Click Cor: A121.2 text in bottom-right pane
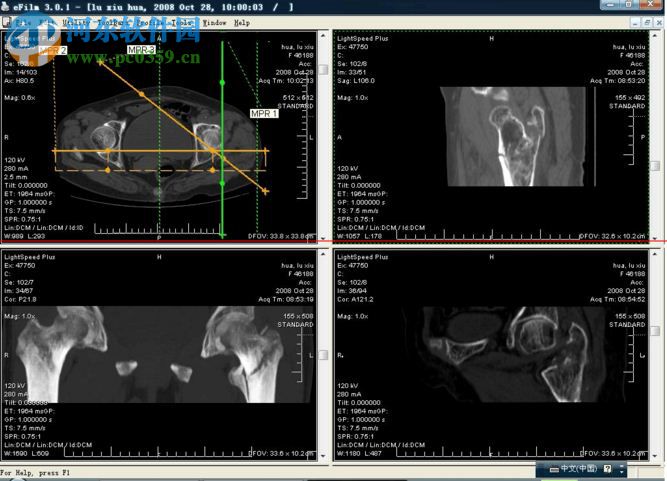The image size is (667, 481). point(355,299)
